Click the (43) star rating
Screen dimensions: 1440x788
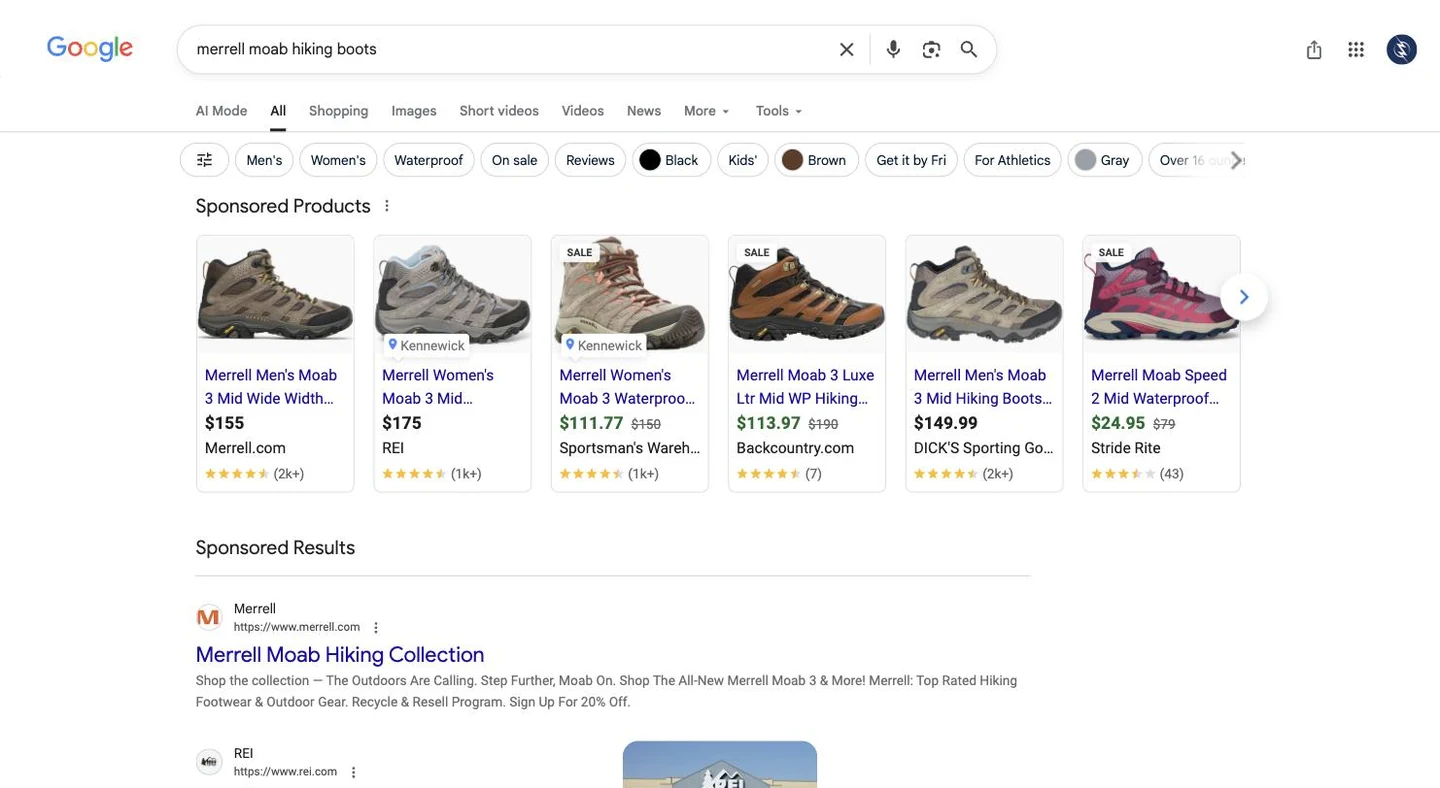point(1137,474)
